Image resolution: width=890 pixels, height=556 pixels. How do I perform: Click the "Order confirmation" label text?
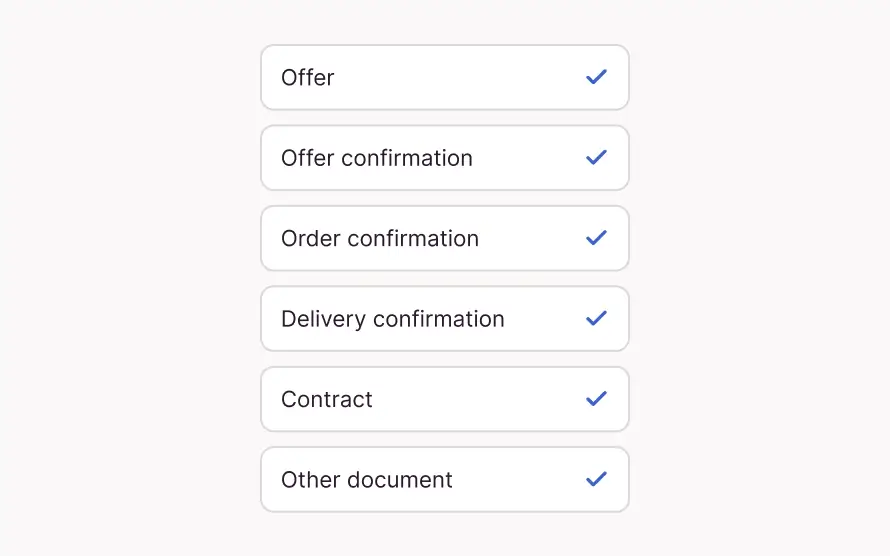click(x=380, y=238)
